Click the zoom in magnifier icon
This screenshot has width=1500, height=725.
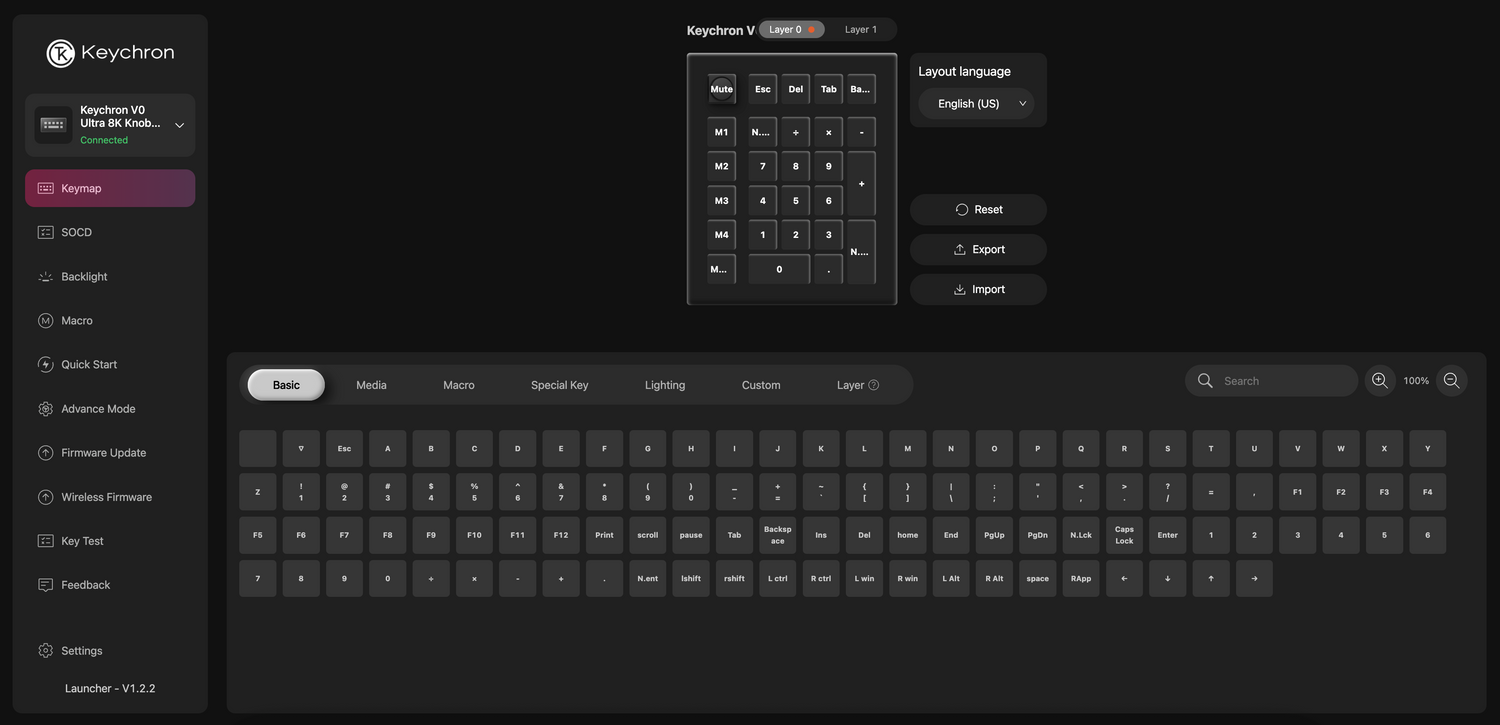[x=1380, y=380]
